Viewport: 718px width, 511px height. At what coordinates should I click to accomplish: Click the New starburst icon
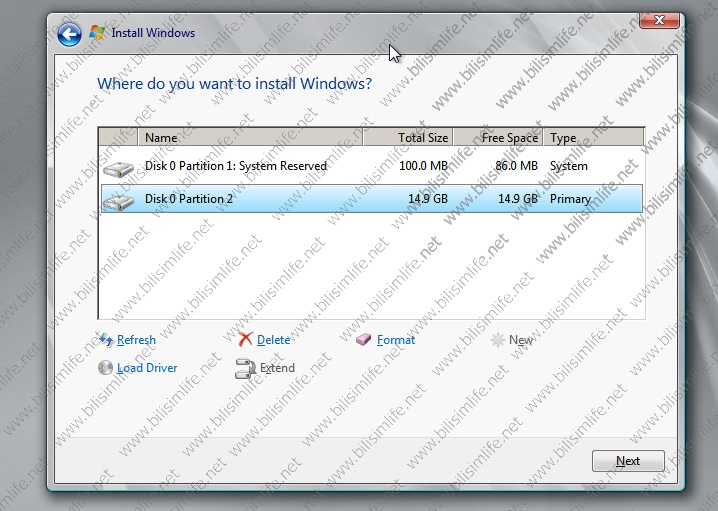[498, 340]
